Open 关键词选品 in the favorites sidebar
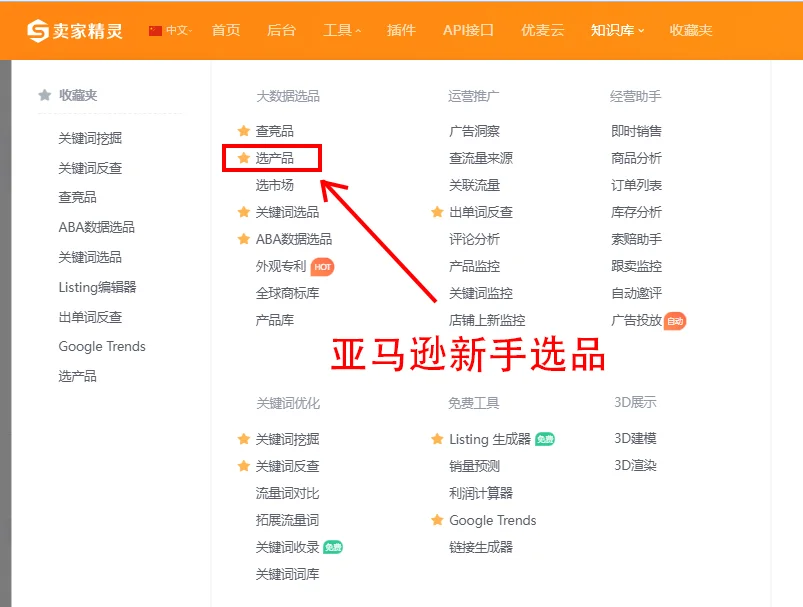 [x=90, y=257]
